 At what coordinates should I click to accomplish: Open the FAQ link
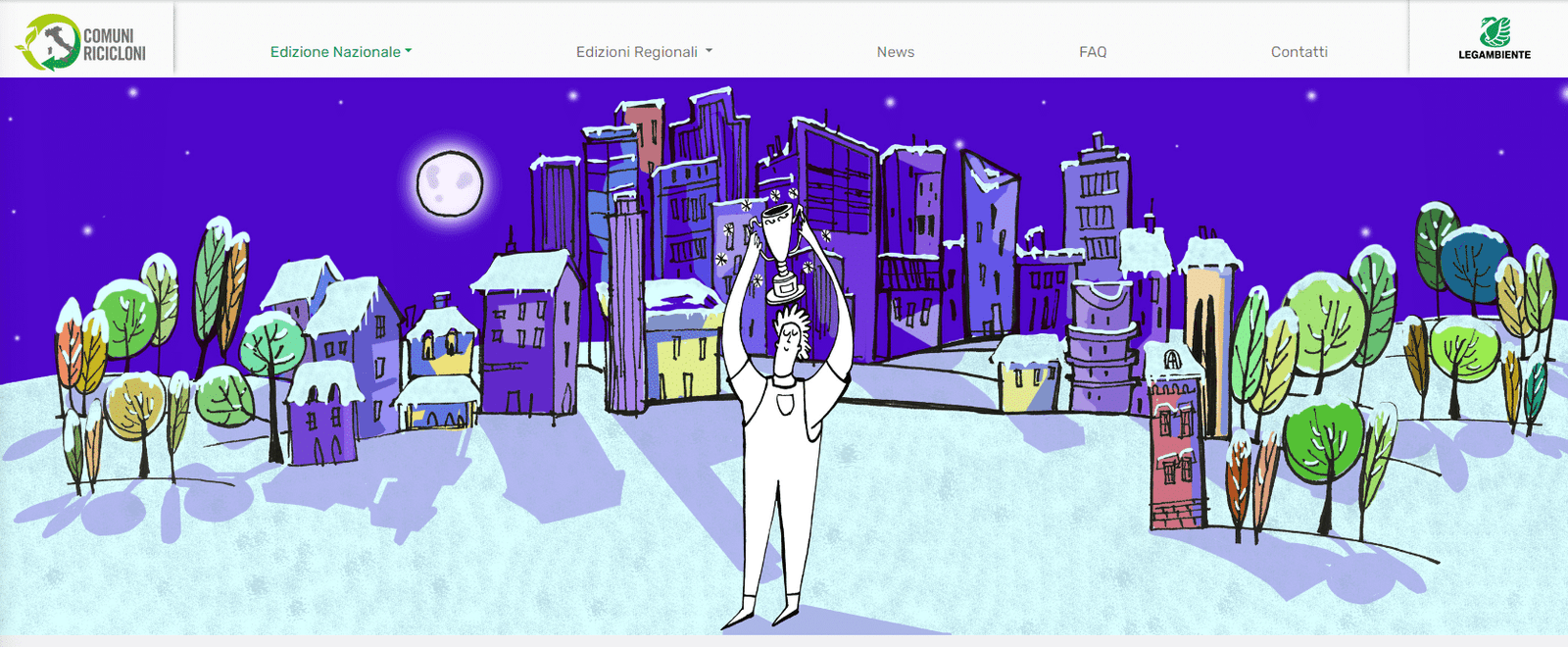click(x=1093, y=52)
